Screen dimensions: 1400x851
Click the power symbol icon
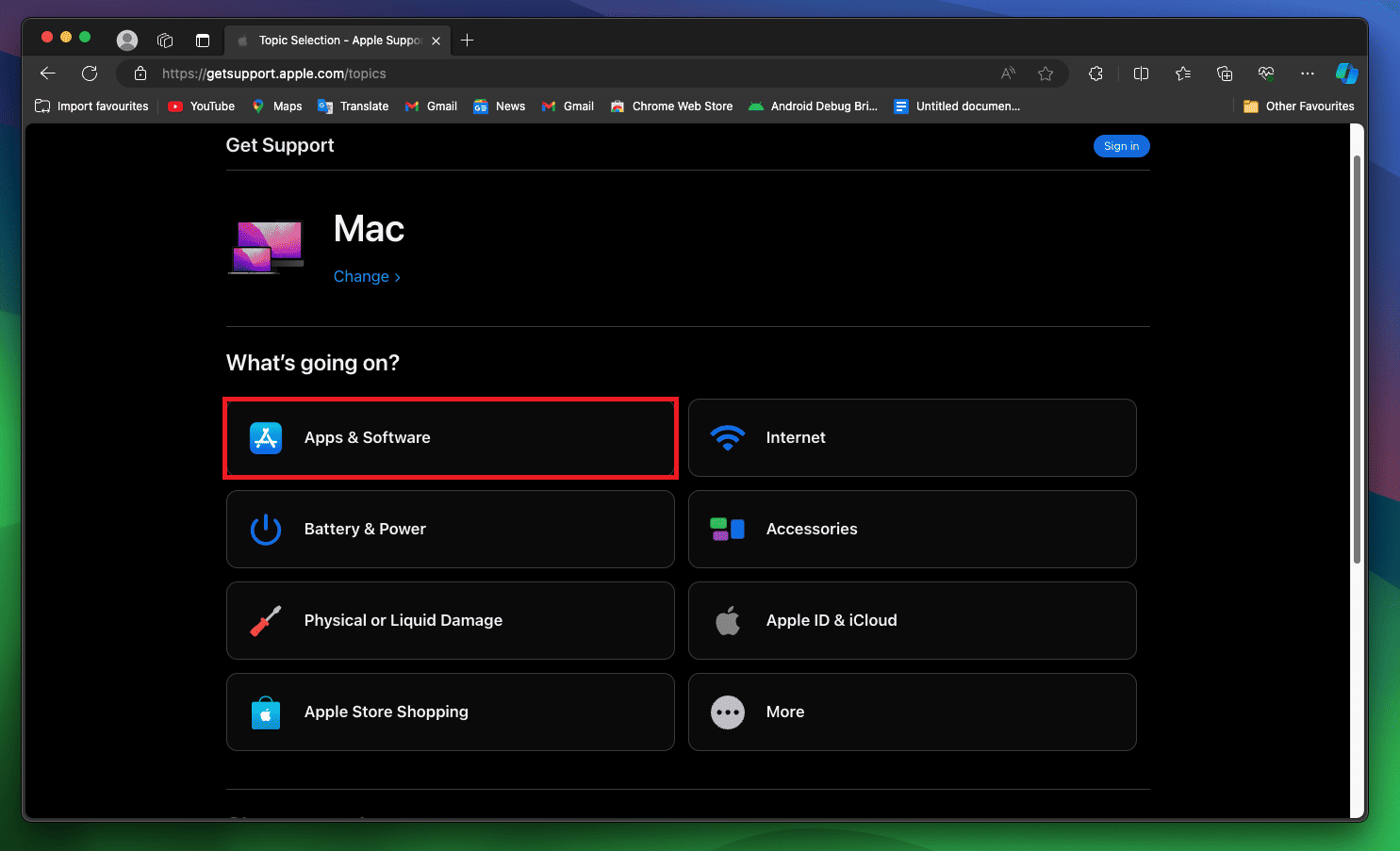pos(266,530)
